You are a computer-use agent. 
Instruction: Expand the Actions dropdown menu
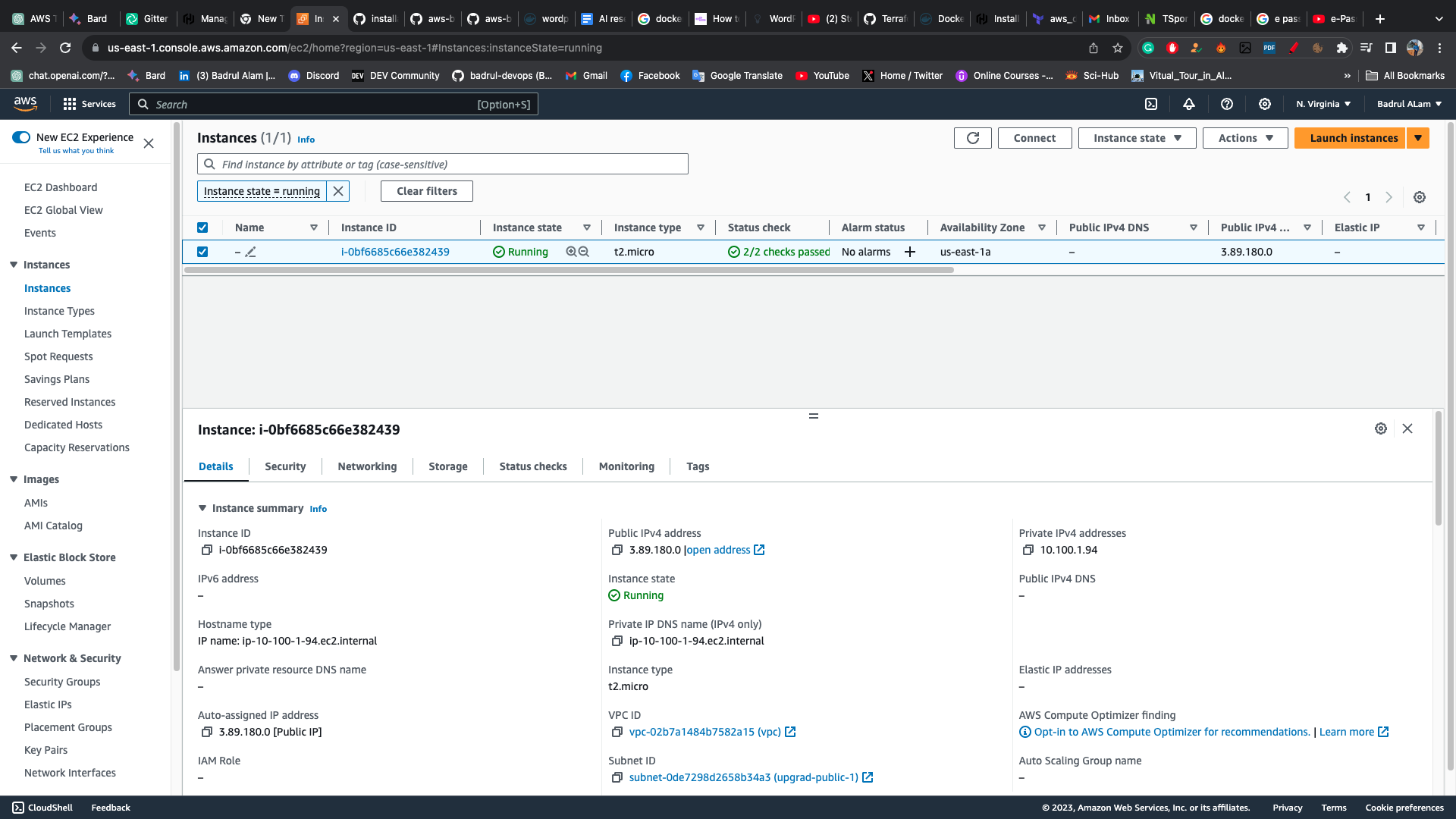(1245, 138)
